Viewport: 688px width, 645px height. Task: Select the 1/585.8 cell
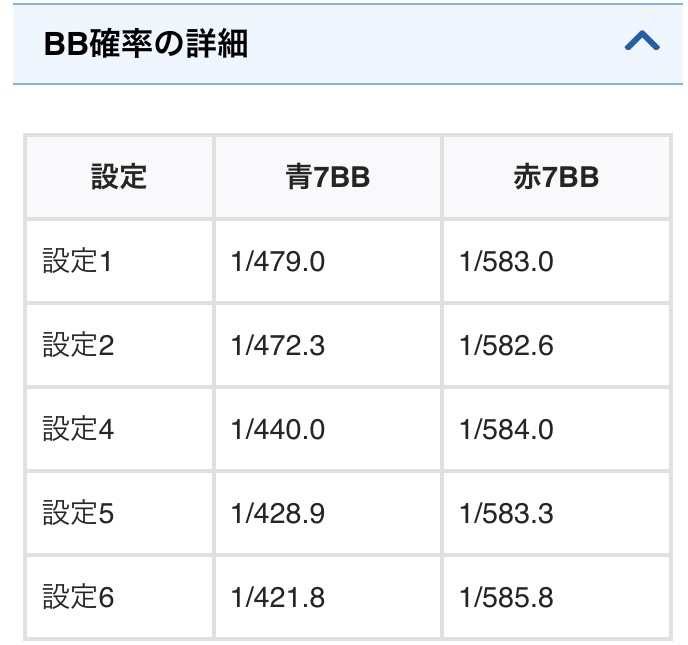point(556,597)
